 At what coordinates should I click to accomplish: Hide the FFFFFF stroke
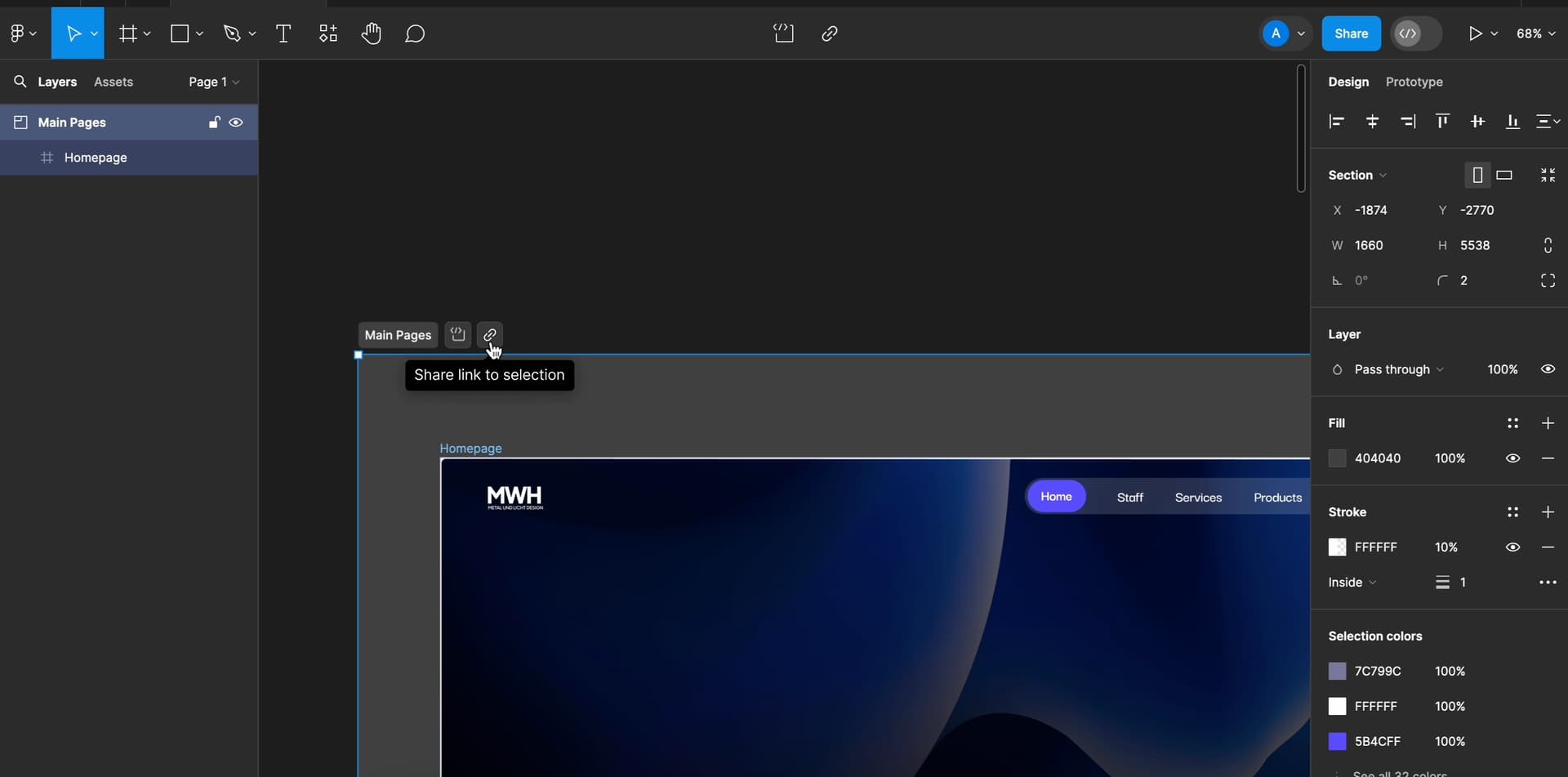tap(1512, 547)
